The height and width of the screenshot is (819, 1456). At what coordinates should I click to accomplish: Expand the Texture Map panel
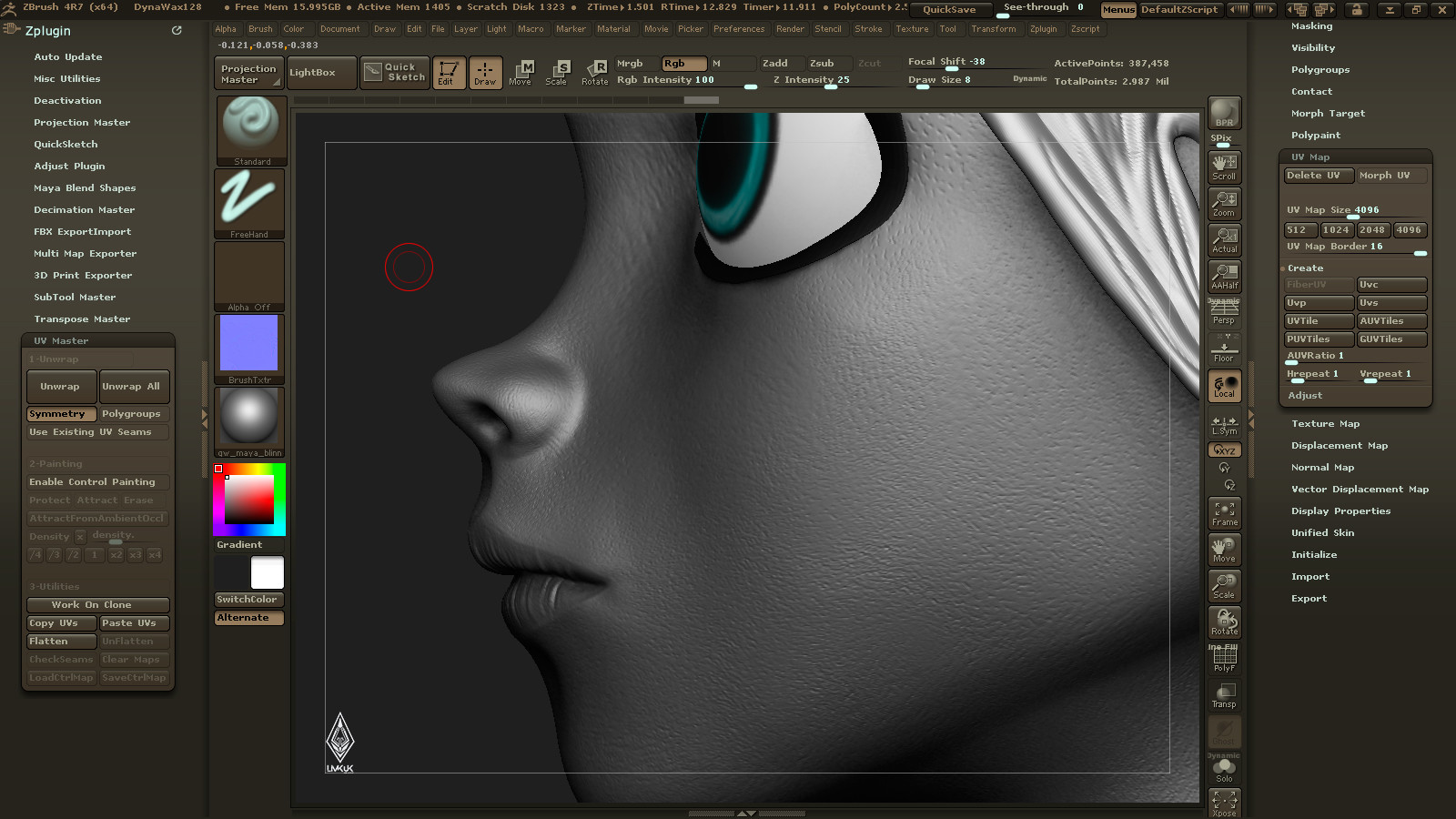tap(1325, 423)
